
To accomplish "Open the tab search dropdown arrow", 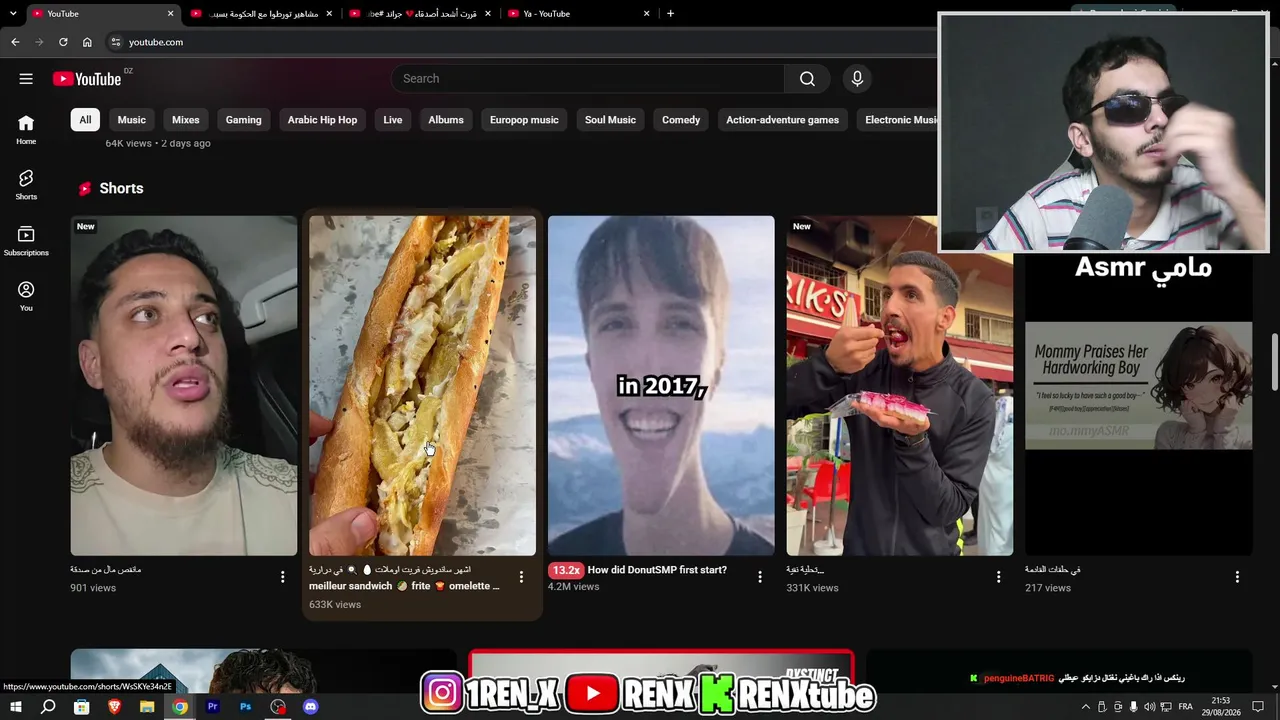I will [x=13, y=14].
